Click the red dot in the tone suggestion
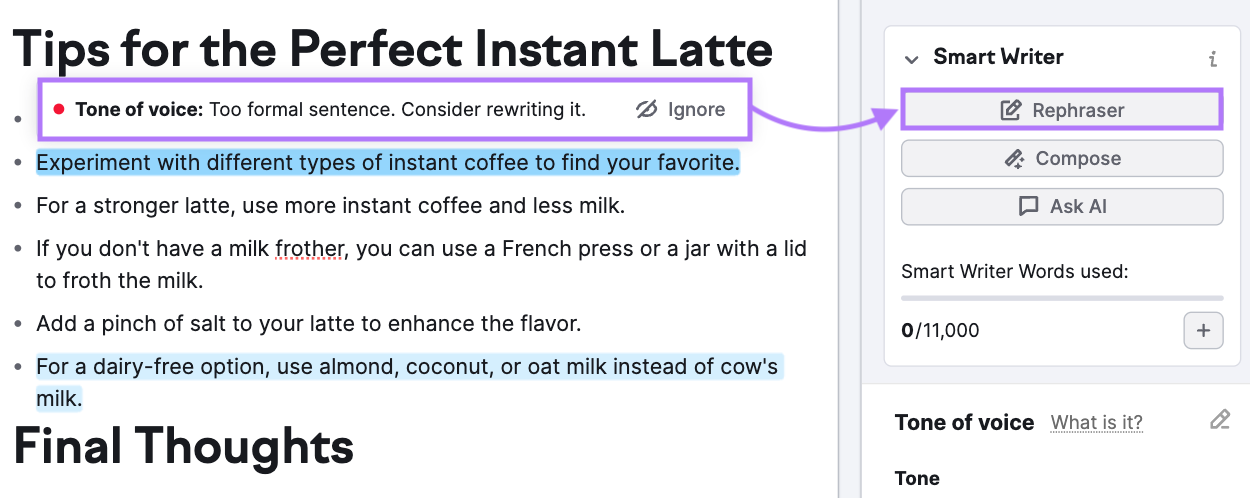The height and width of the screenshot is (498, 1250). (59, 109)
